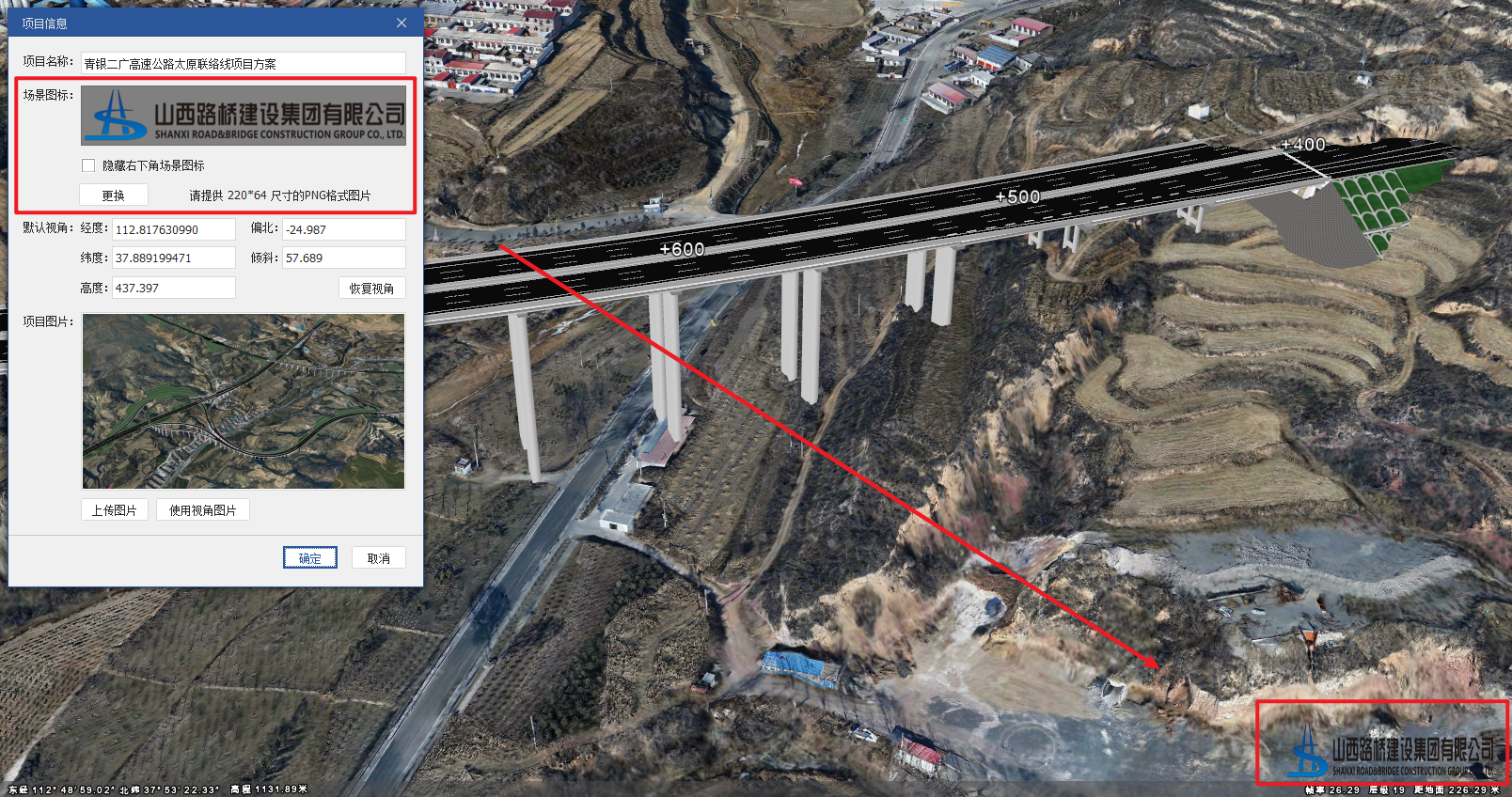The width and height of the screenshot is (1512, 797).
Task: Close the 项目信息 dialog
Action: click(x=402, y=23)
